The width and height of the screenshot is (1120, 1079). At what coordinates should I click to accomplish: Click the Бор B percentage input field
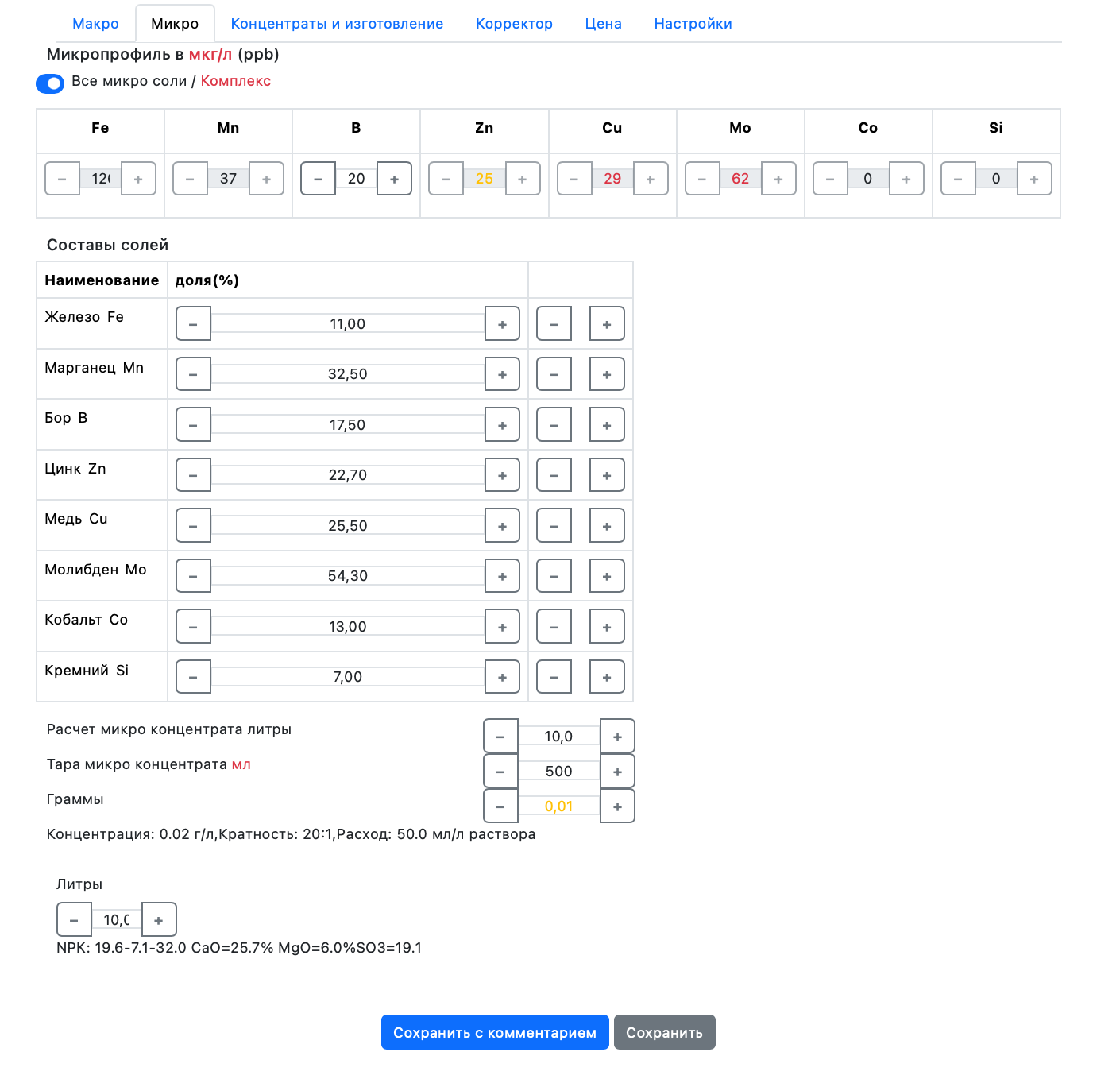point(347,425)
